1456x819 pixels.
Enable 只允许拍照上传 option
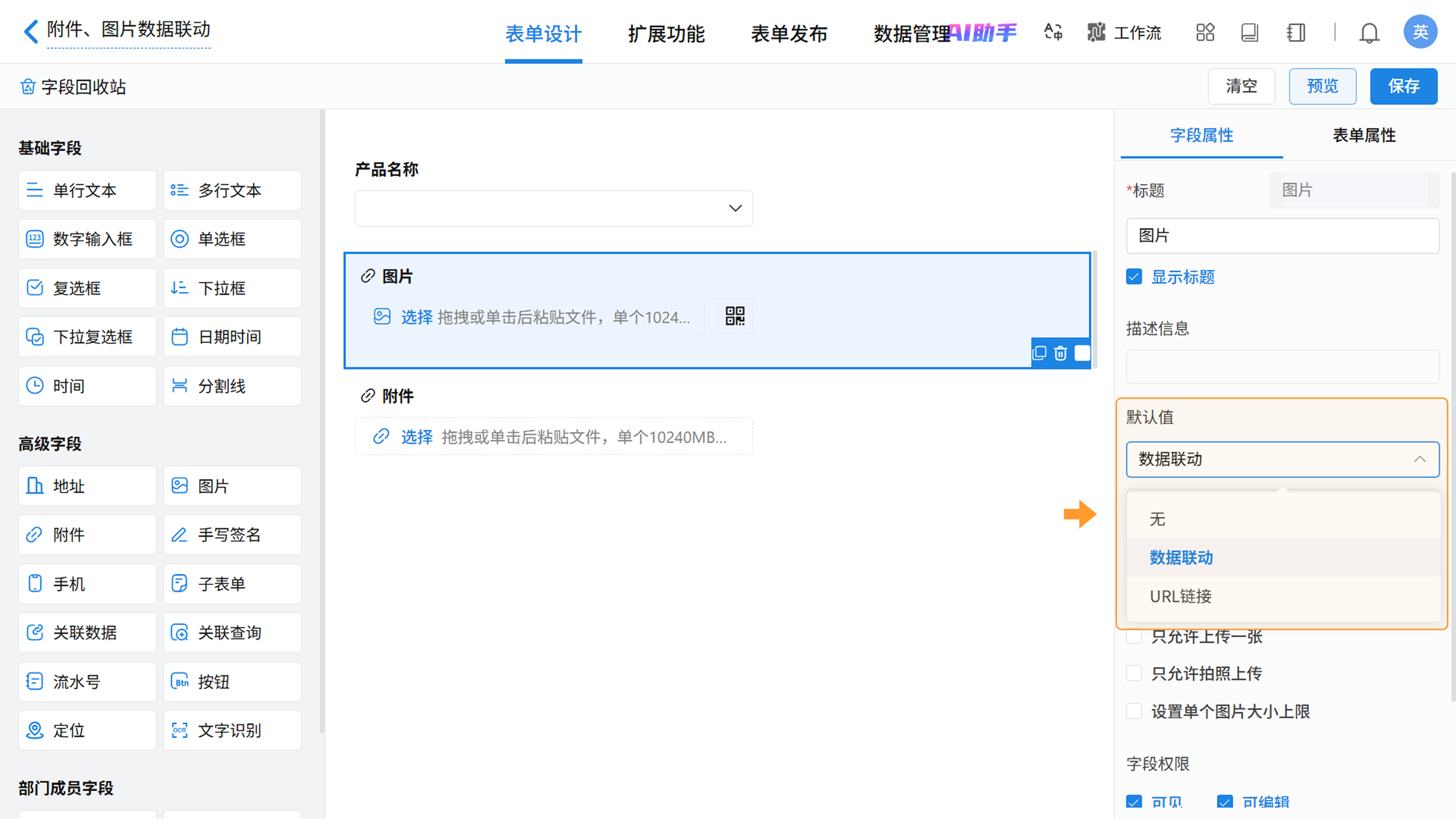tap(1134, 673)
